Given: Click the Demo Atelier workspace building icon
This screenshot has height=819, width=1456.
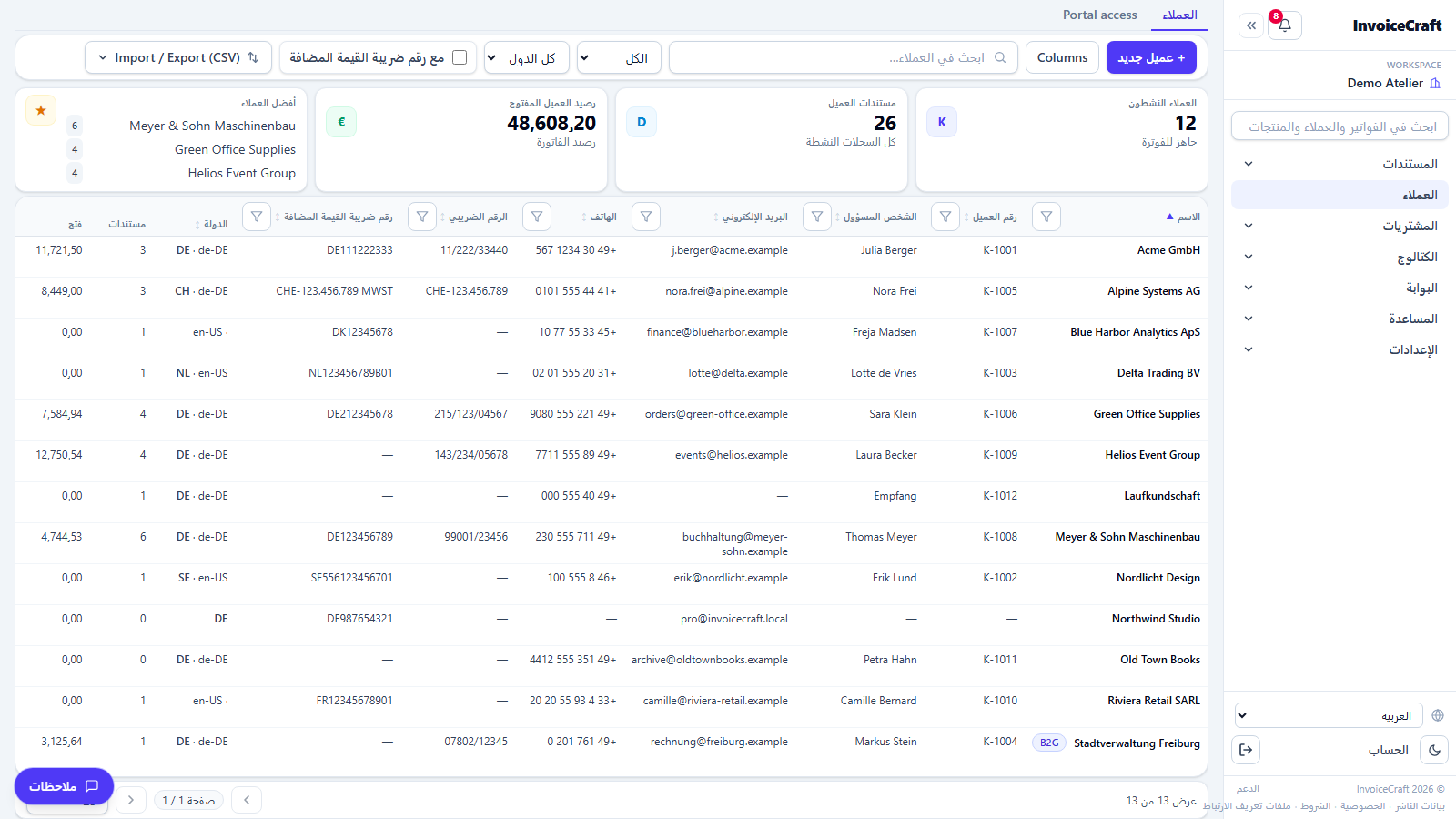Looking at the screenshot, I should tap(1435, 83).
